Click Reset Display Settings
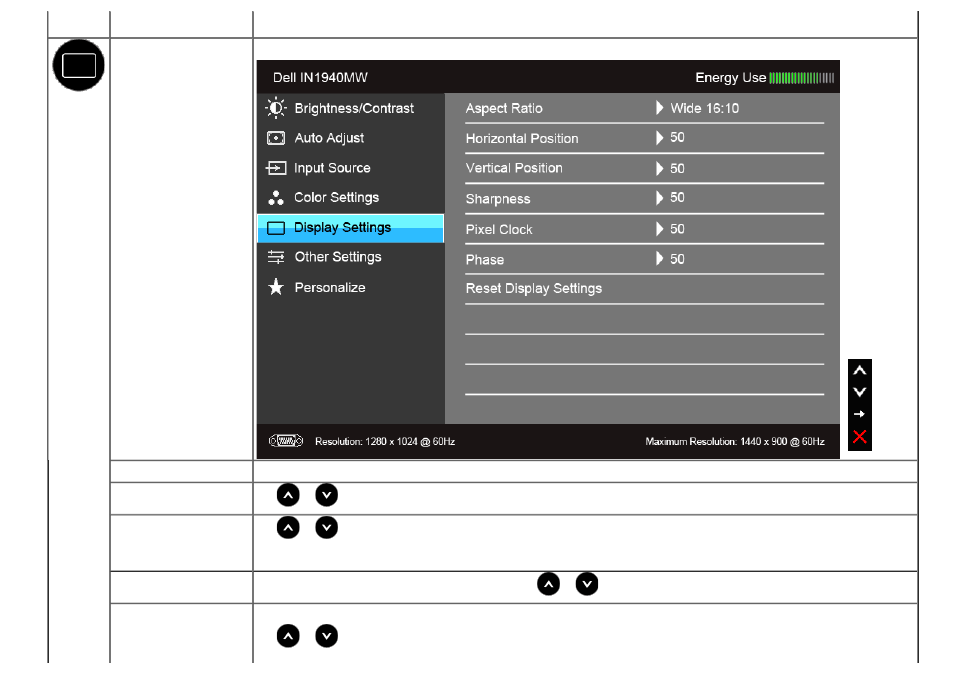 (x=534, y=288)
